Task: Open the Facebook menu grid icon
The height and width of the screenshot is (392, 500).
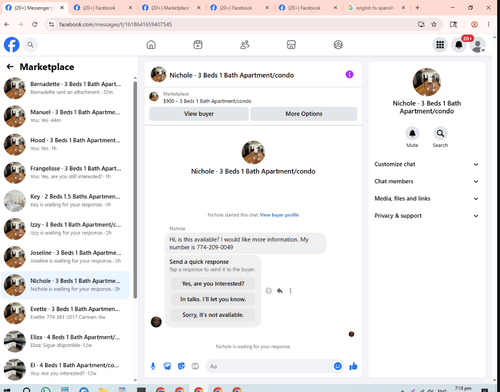Action: 440,45
